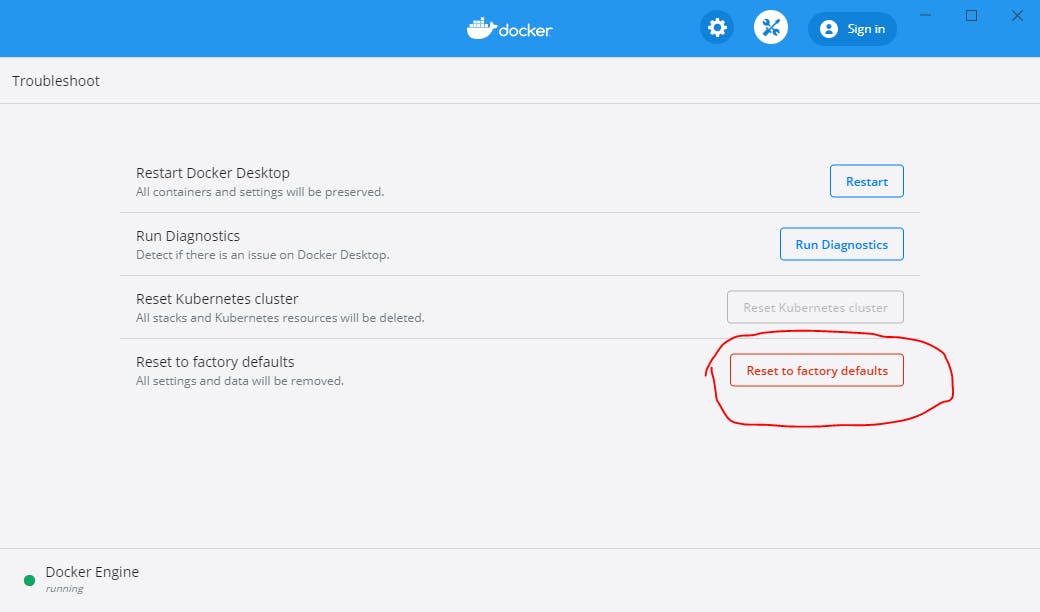
Task: Select the Run Diagnostics row title
Action: coord(188,235)
